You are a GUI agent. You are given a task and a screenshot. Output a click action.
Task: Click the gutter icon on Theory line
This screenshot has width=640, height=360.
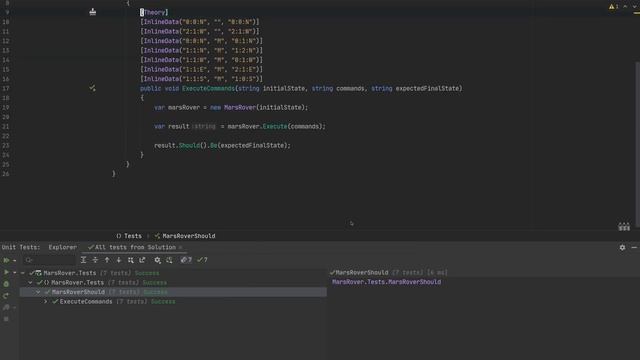[93, 12]
